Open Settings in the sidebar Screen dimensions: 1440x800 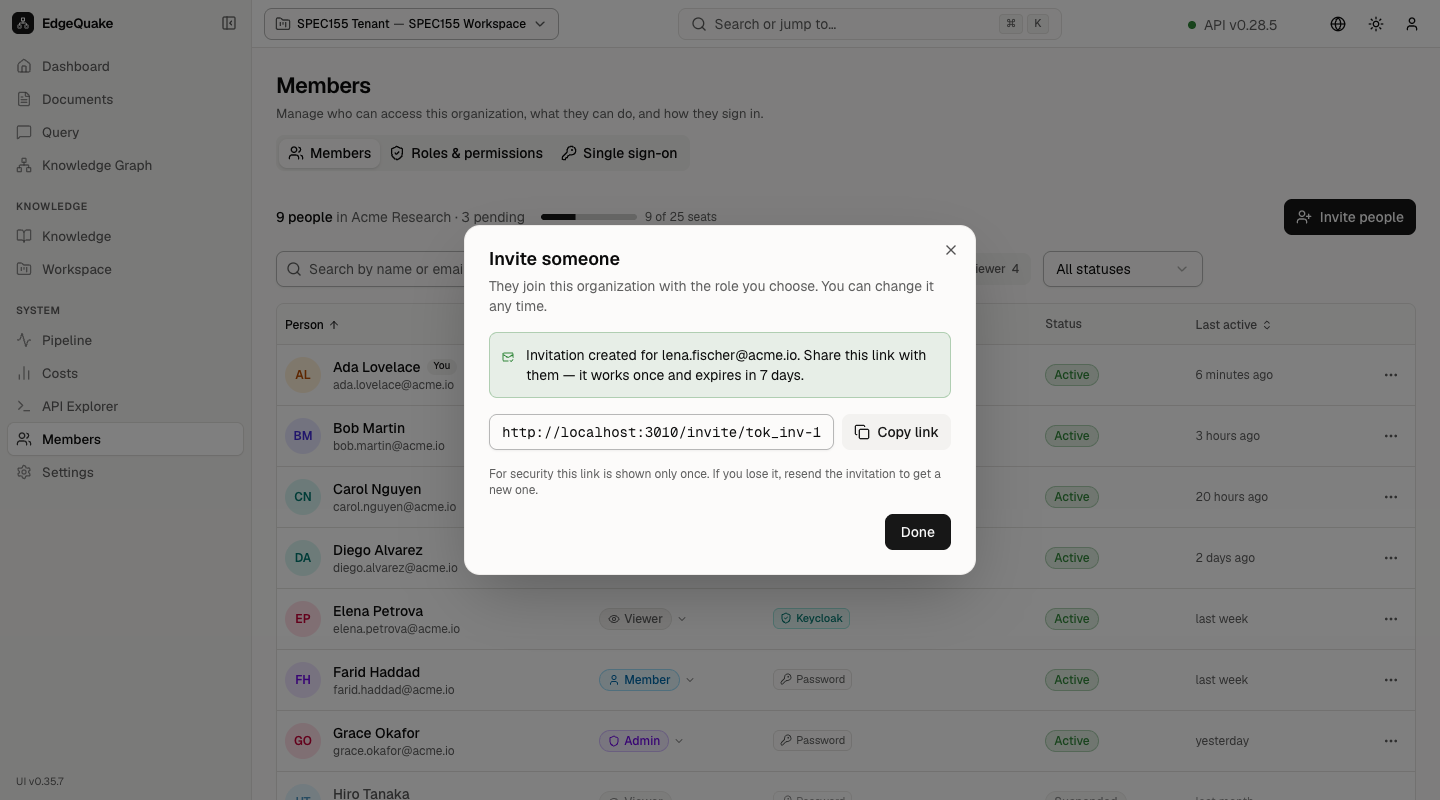click(x=125, y=472)
